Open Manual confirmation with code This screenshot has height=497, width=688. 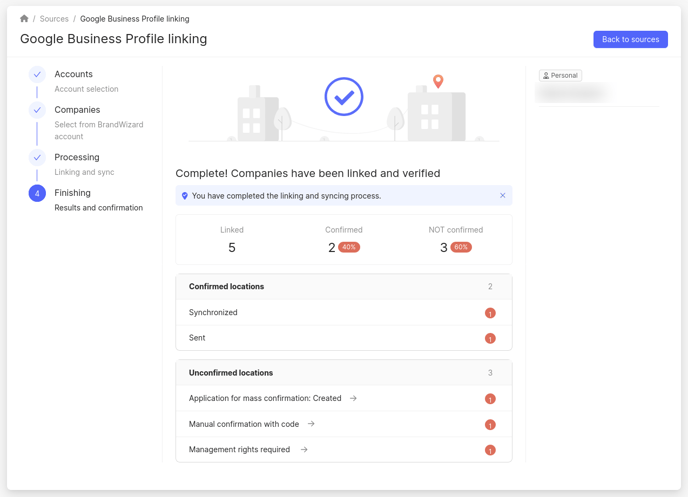244,424
